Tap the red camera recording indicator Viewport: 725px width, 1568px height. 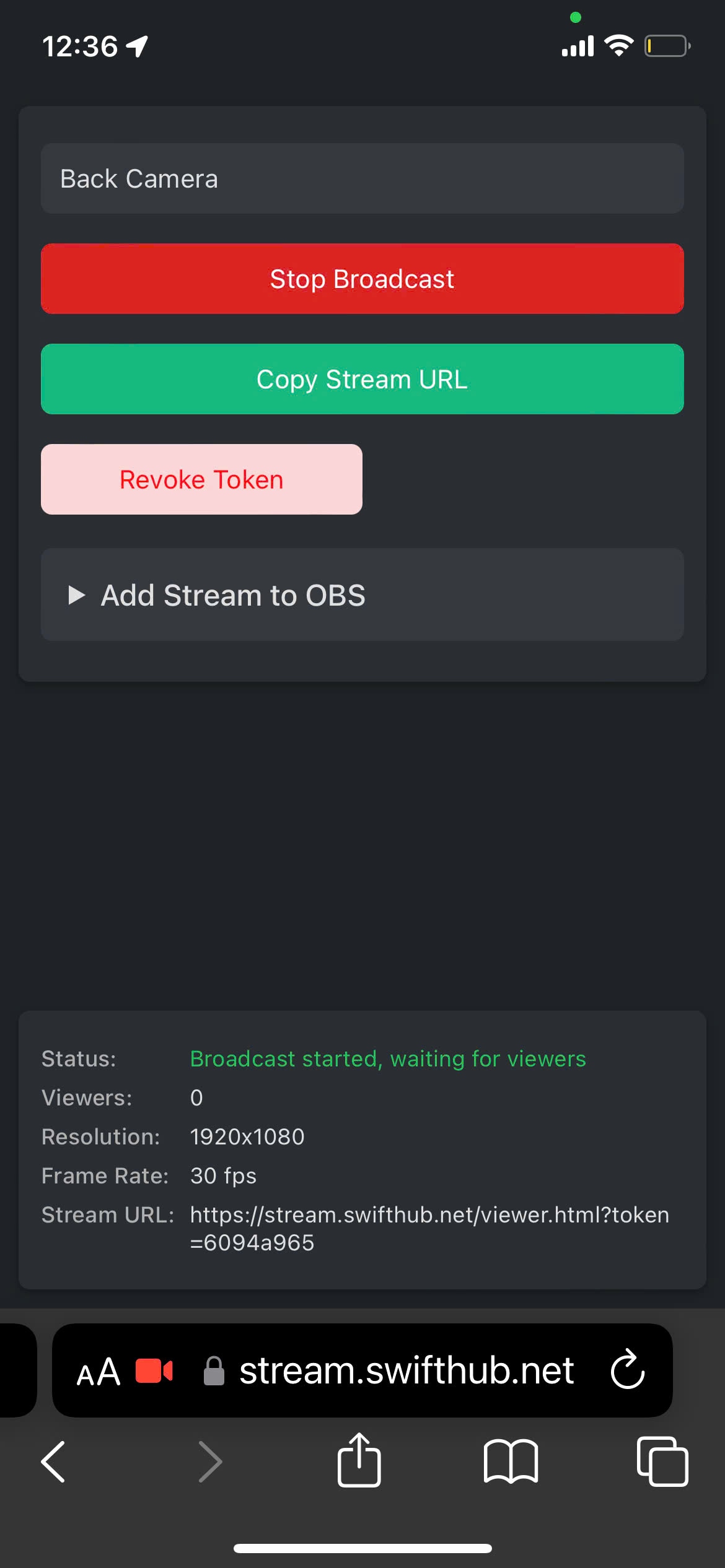154,1370
